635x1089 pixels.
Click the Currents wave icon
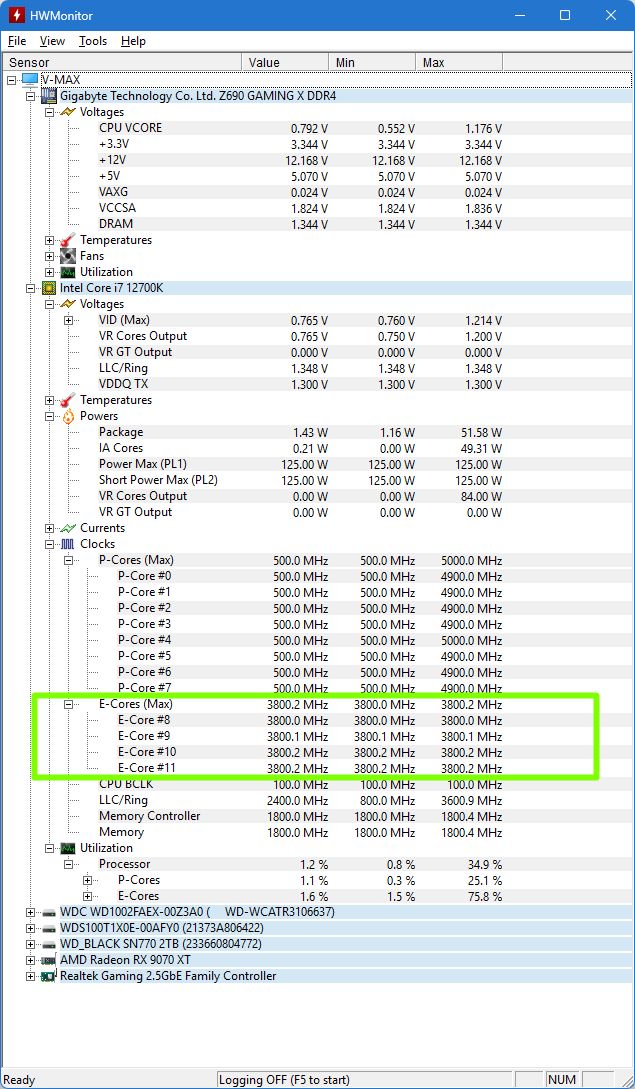(x=68, y=528)
